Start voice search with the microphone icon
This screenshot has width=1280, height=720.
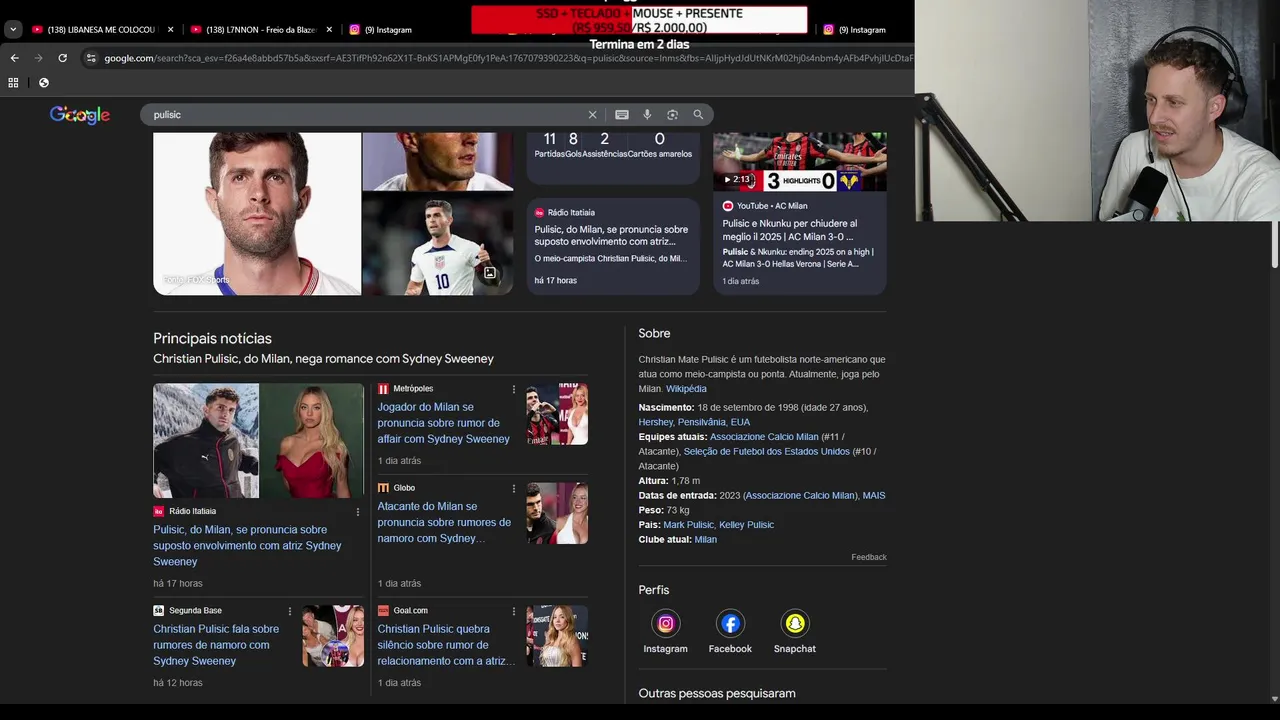click(x=647, y=115)
